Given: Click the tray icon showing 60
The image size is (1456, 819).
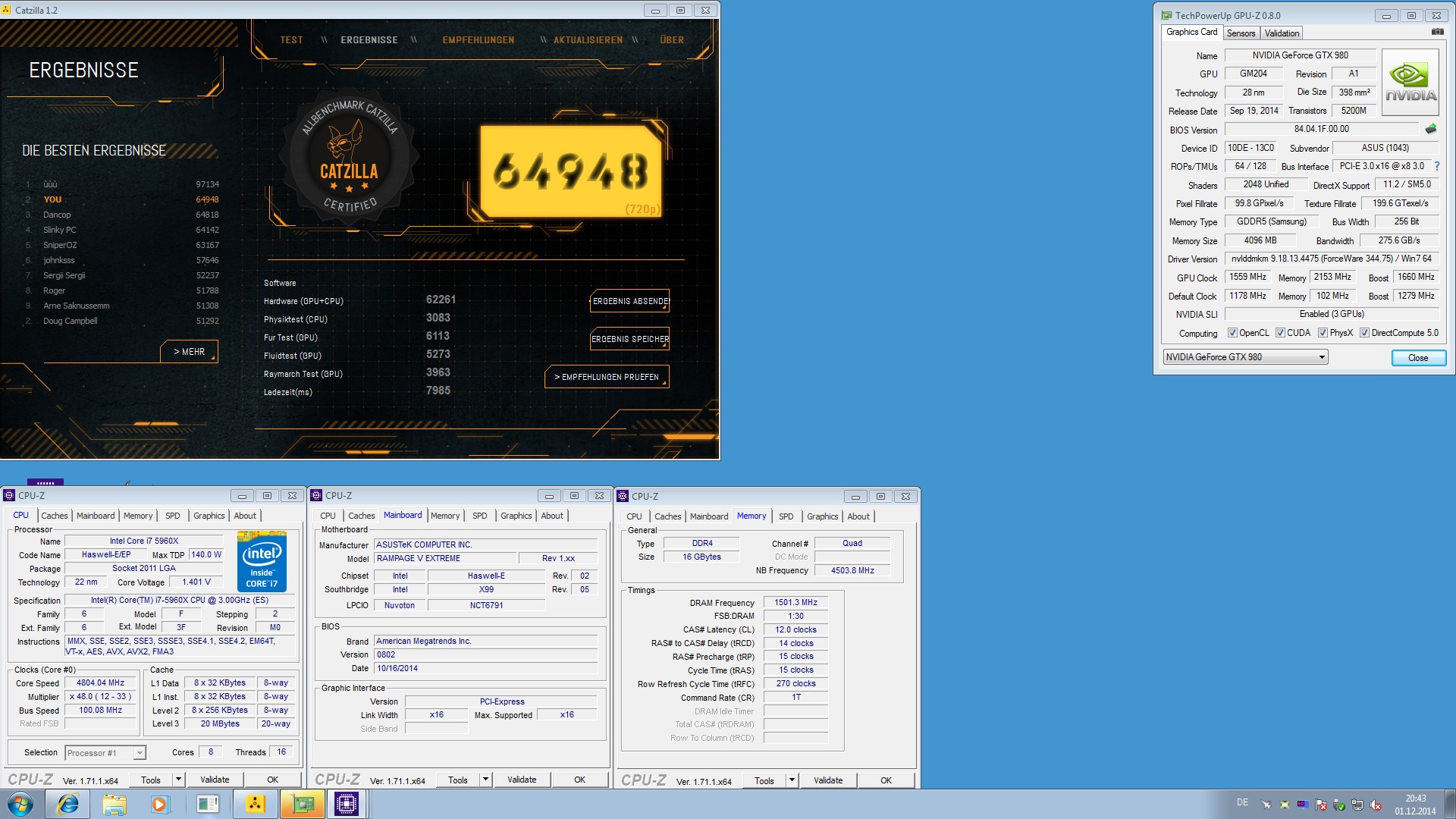Looking at the screenshot, I should tap(1302, 804).
